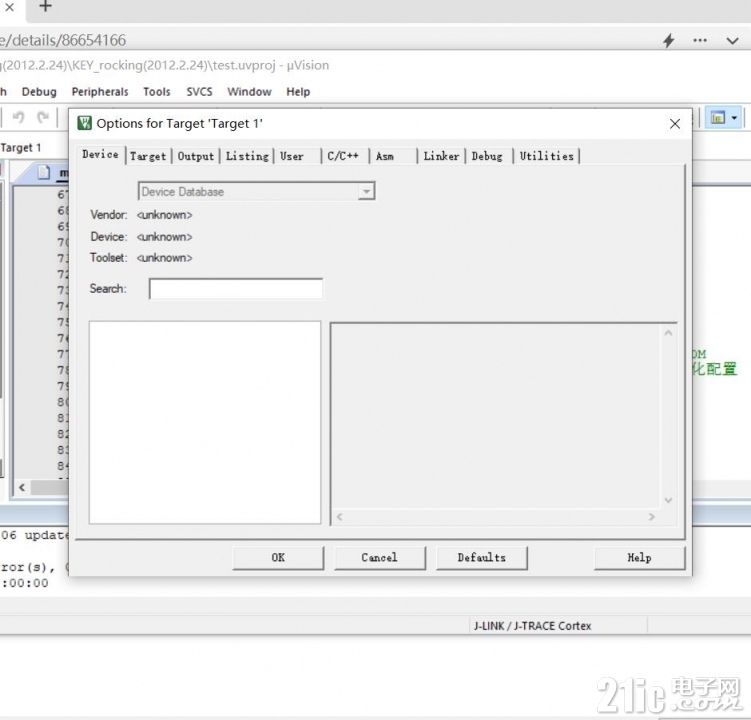Select the Listing tab
The image size is (751, 720).
[x=247, y=156]
